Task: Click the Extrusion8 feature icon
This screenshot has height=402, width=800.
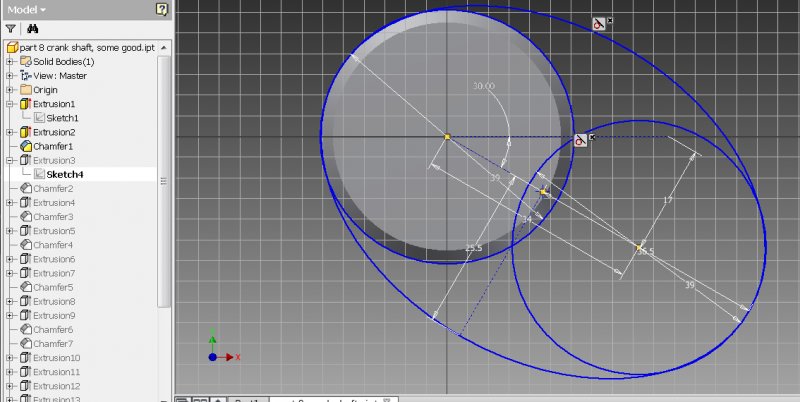Action: click(26, 302)
